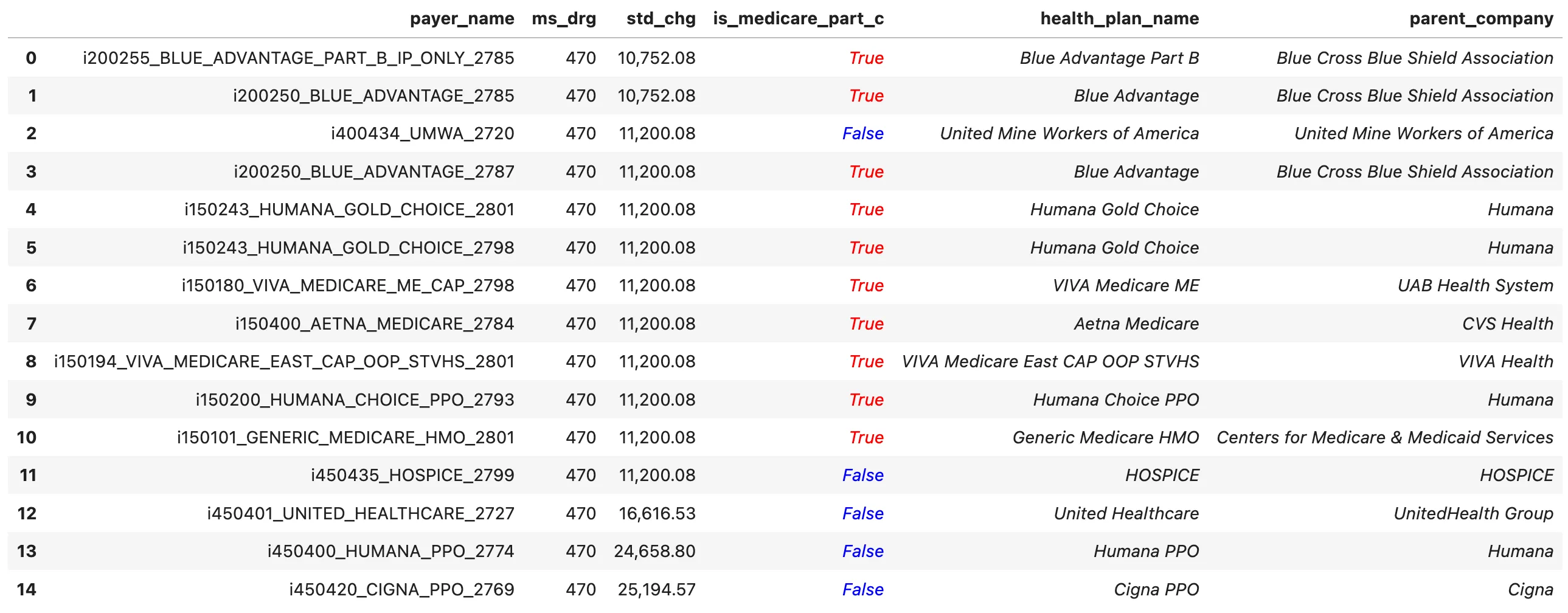The width and height of the screenshot is (1568, 613).
Task: Click the CVS Health parent company cell
Action: pyautogui.click(x=1507, y=324)
